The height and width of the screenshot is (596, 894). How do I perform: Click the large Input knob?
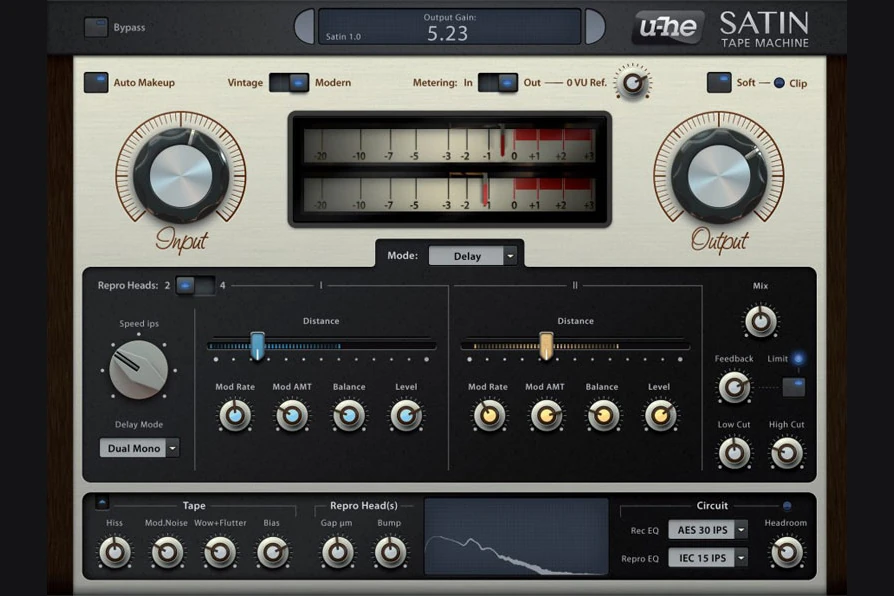181,175
